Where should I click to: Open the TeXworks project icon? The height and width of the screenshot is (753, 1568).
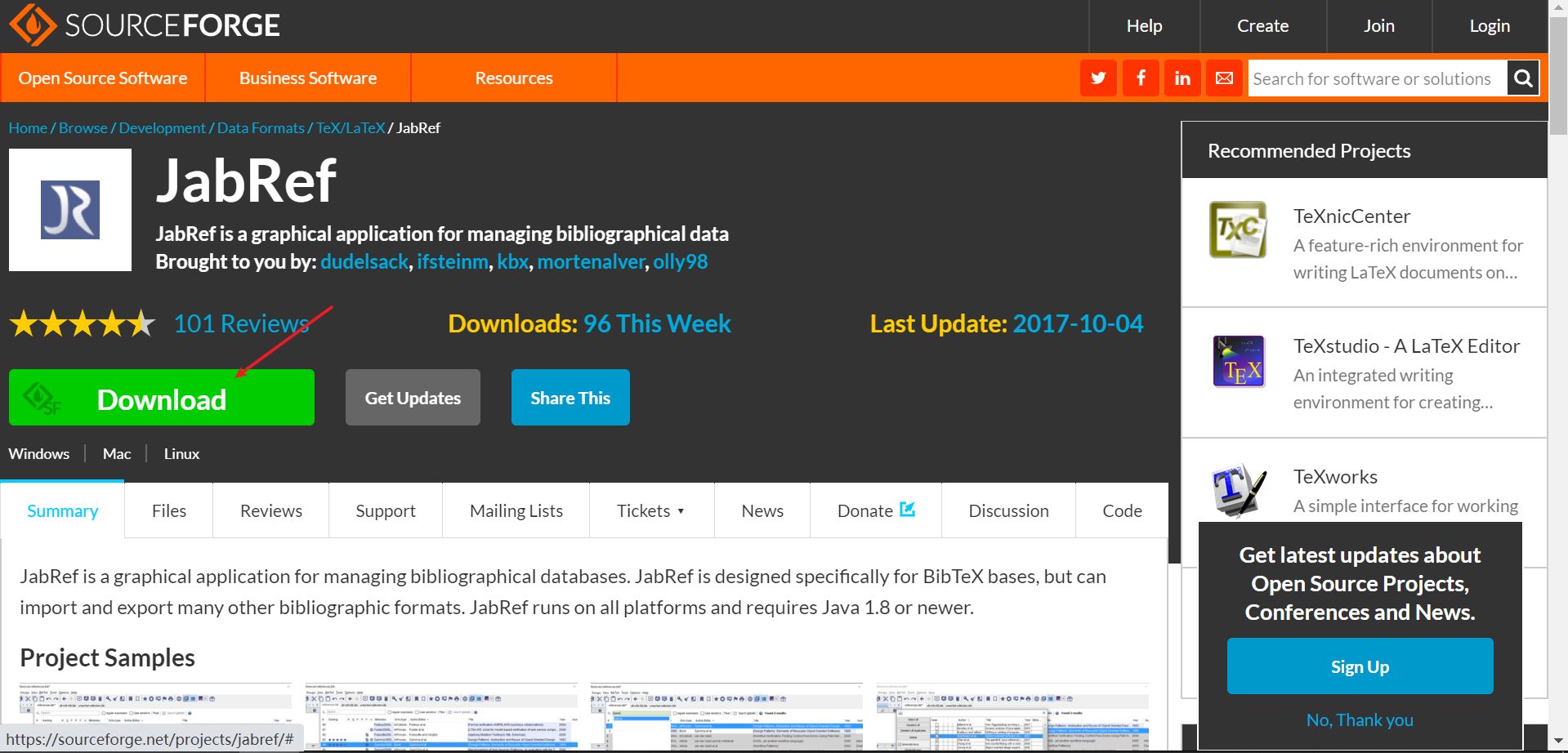[1239, 491]
